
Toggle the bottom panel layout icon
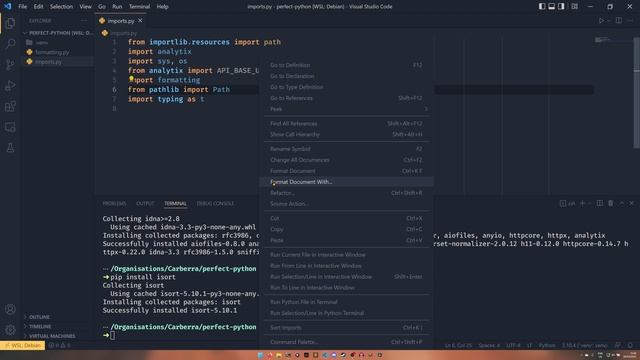point(551,7)
